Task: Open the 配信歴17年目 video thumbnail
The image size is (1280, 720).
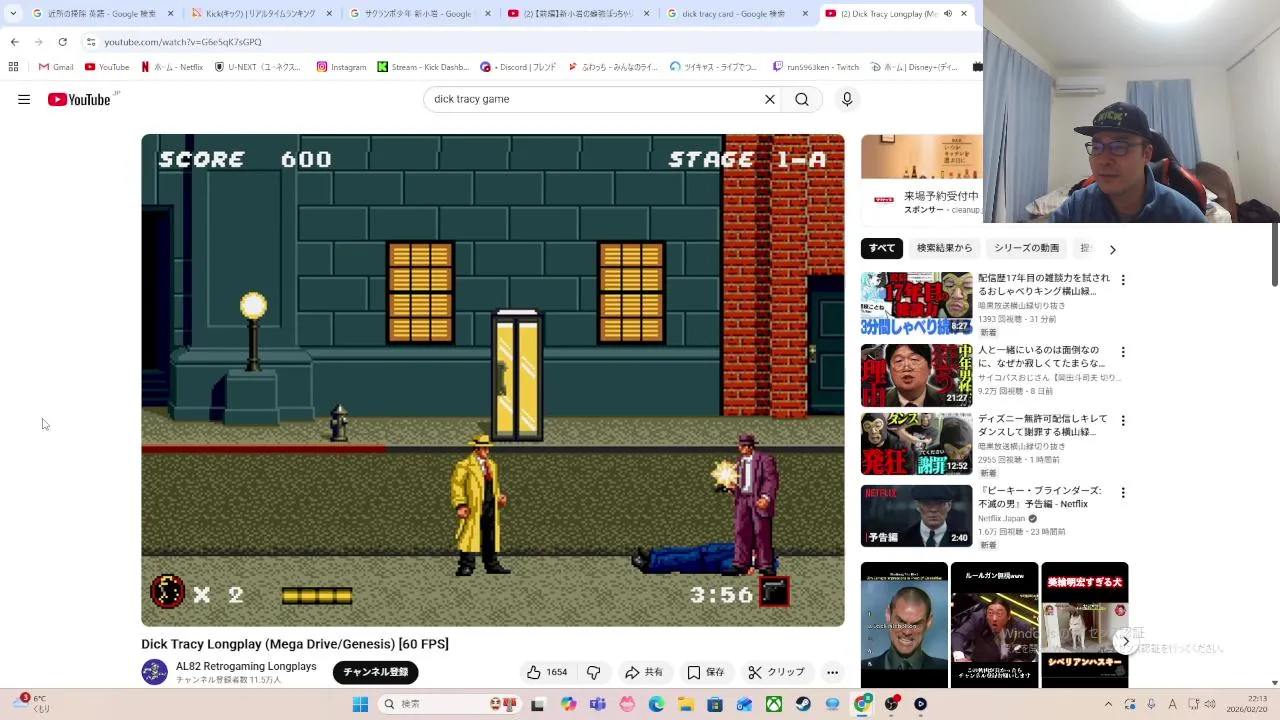Action: pos(916,303)
